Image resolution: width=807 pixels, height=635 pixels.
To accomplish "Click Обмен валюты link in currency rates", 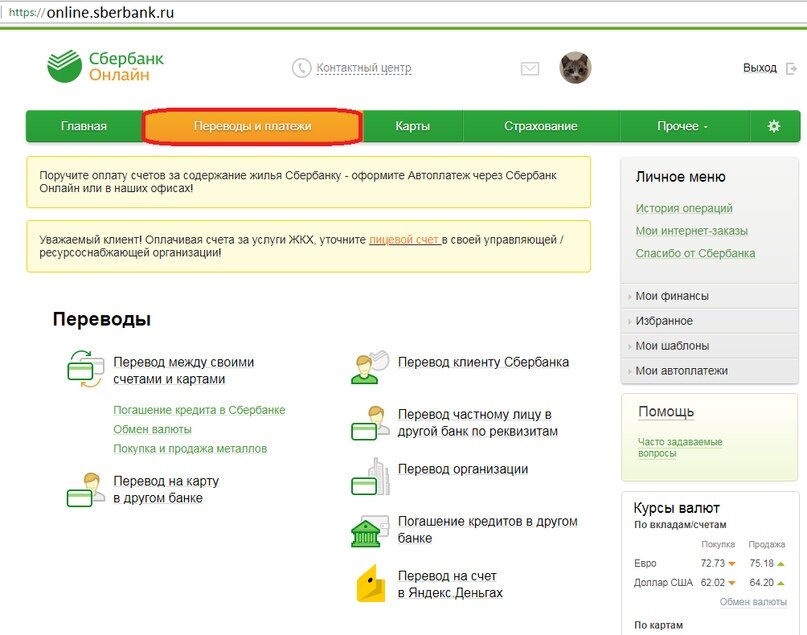I will pos(753,602).
